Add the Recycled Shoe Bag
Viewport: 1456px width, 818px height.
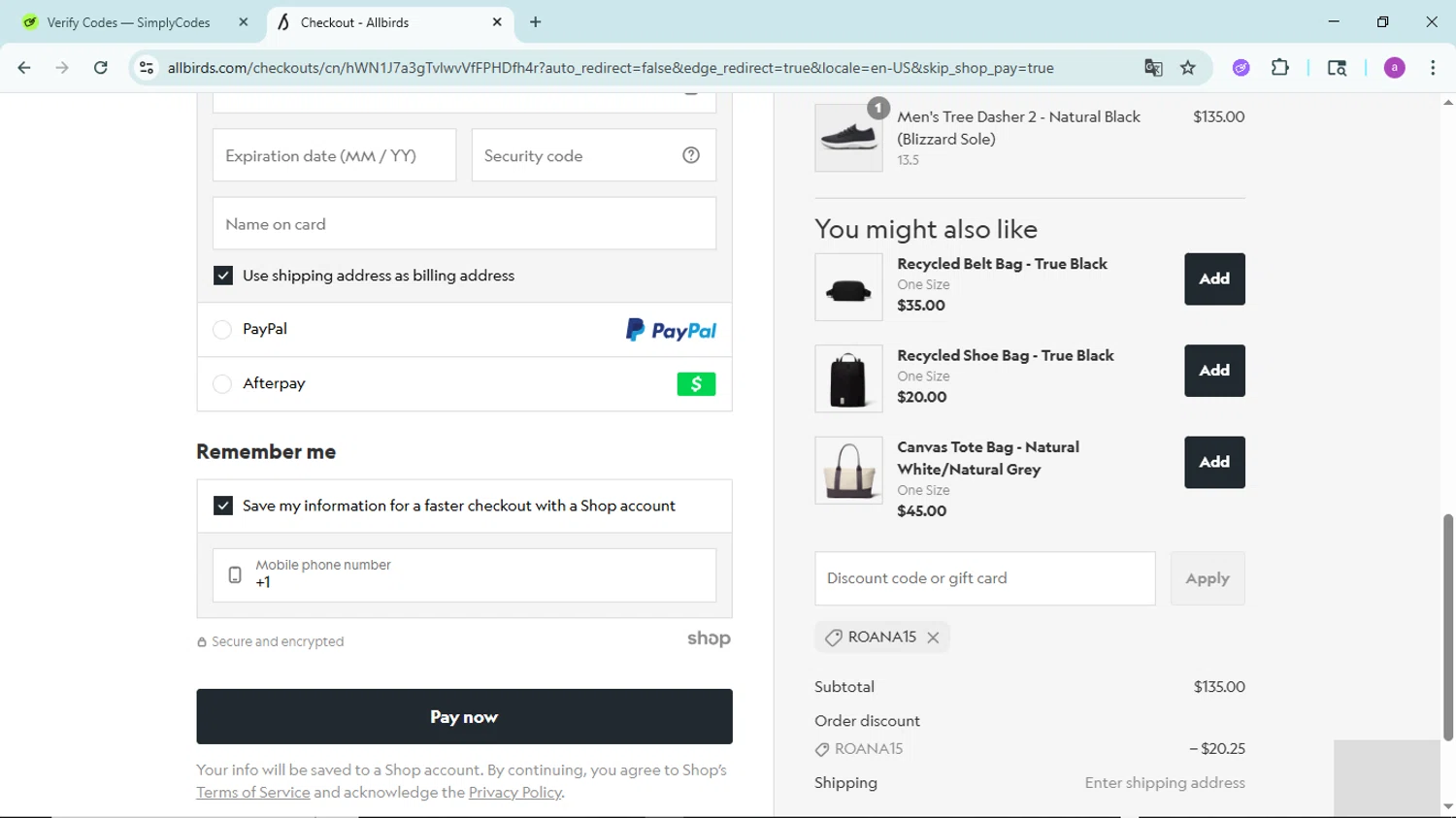click(1214, 371)
